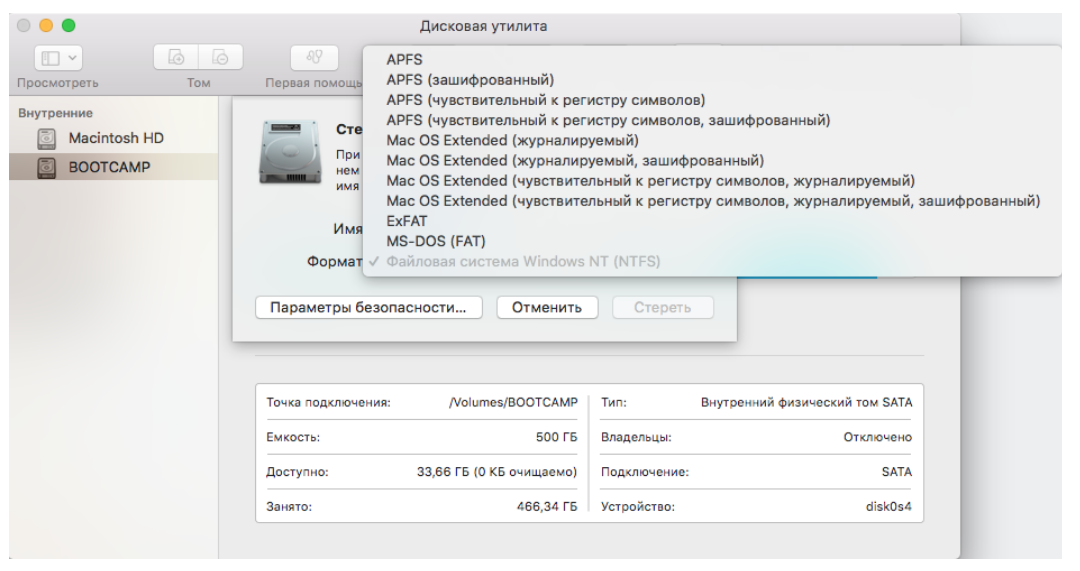Click the 500 ГБ capacity value

coord(557,437)
